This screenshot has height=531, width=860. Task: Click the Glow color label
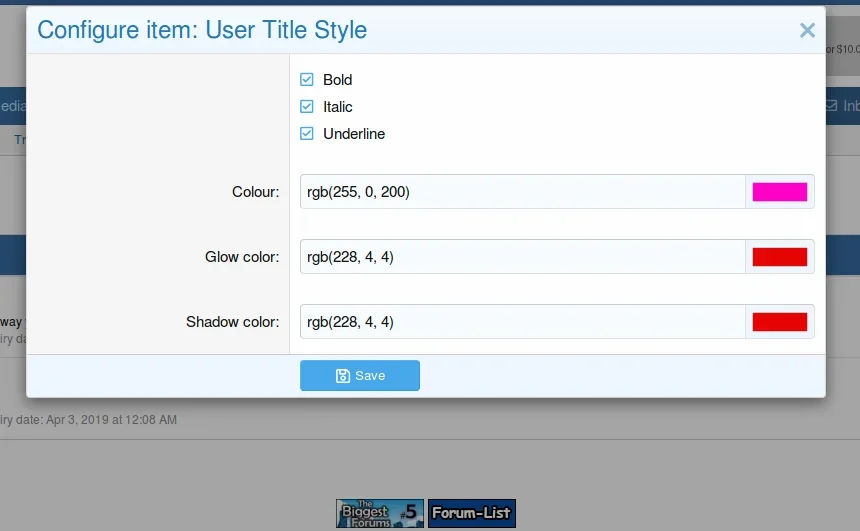[242, 257]
